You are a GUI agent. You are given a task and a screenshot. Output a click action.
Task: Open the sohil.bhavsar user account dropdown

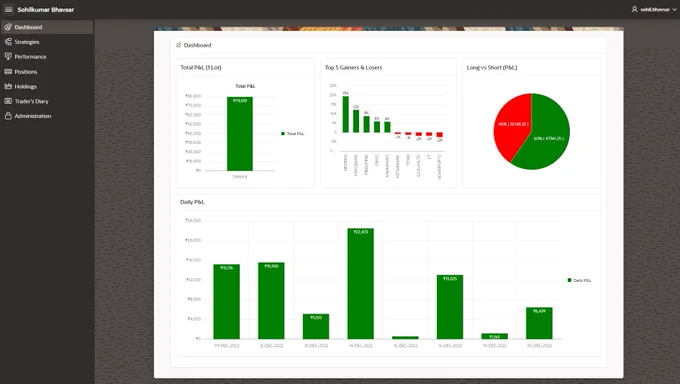tap(654, 9)
